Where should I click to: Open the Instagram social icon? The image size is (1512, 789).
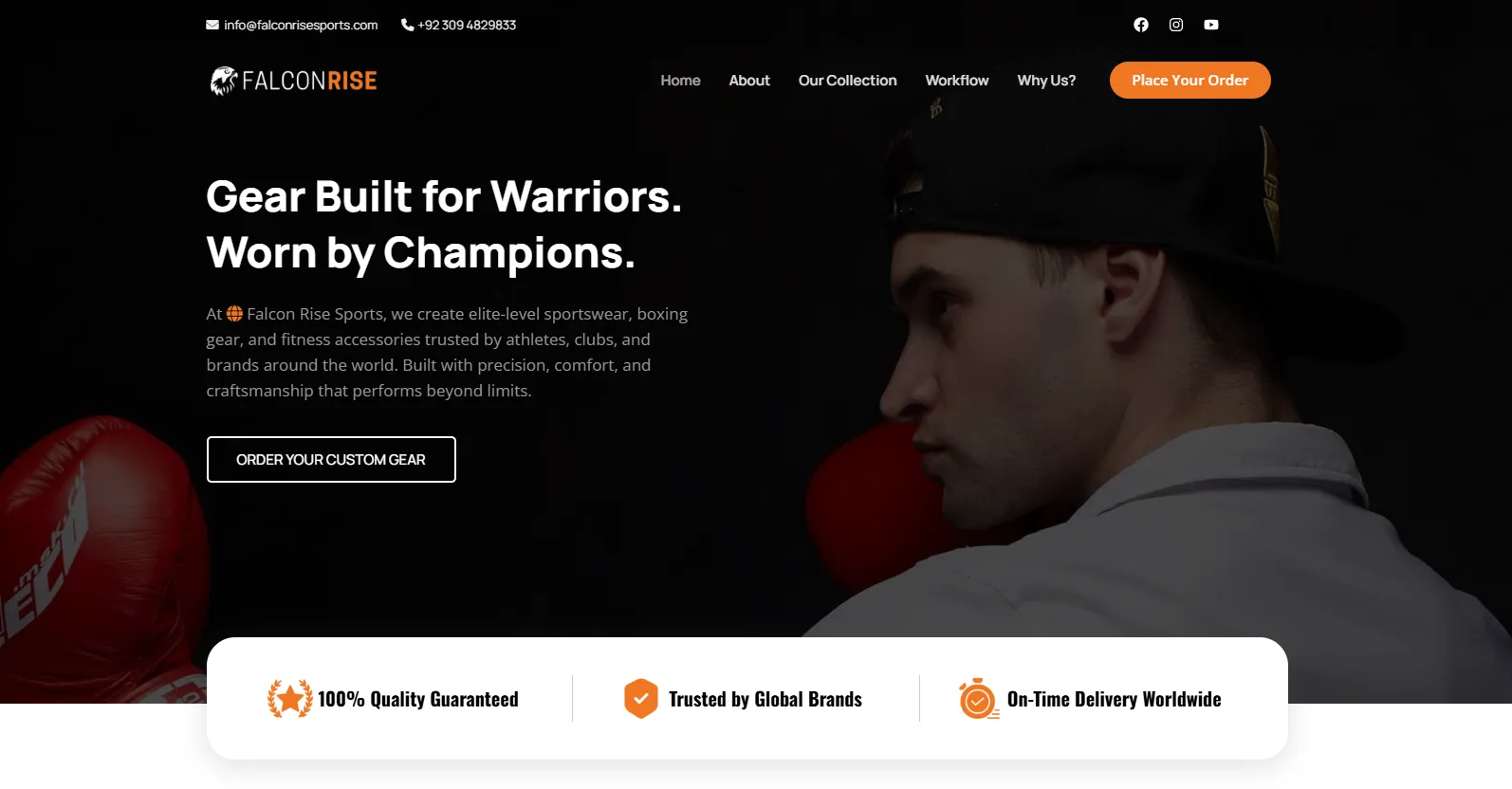[x=1176, y=25]
